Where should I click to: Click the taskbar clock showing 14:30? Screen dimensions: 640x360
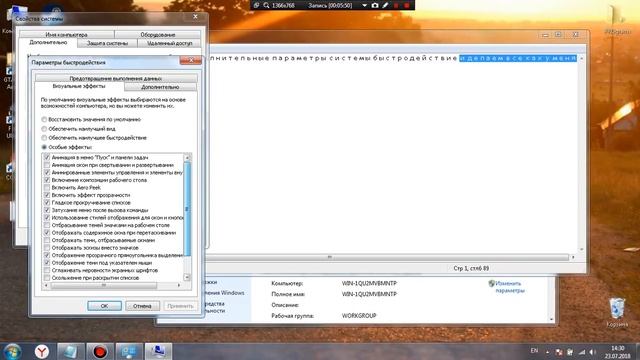click(617, 352)
